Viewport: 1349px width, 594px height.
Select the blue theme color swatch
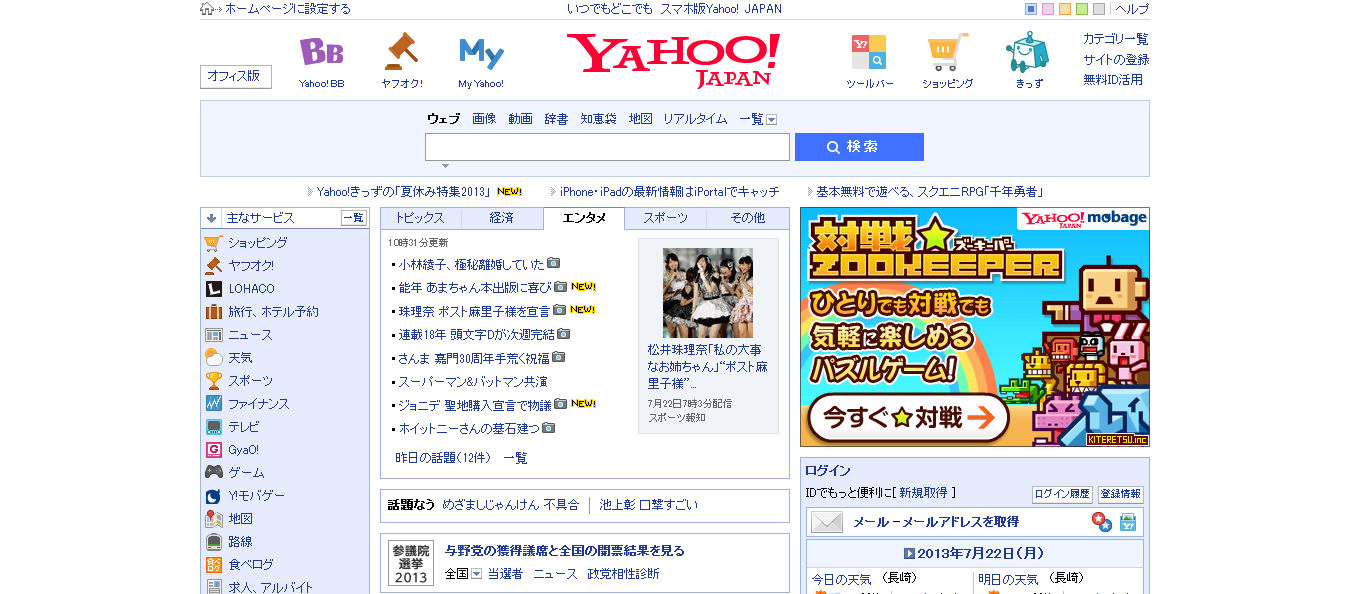tap(1031, 9)
